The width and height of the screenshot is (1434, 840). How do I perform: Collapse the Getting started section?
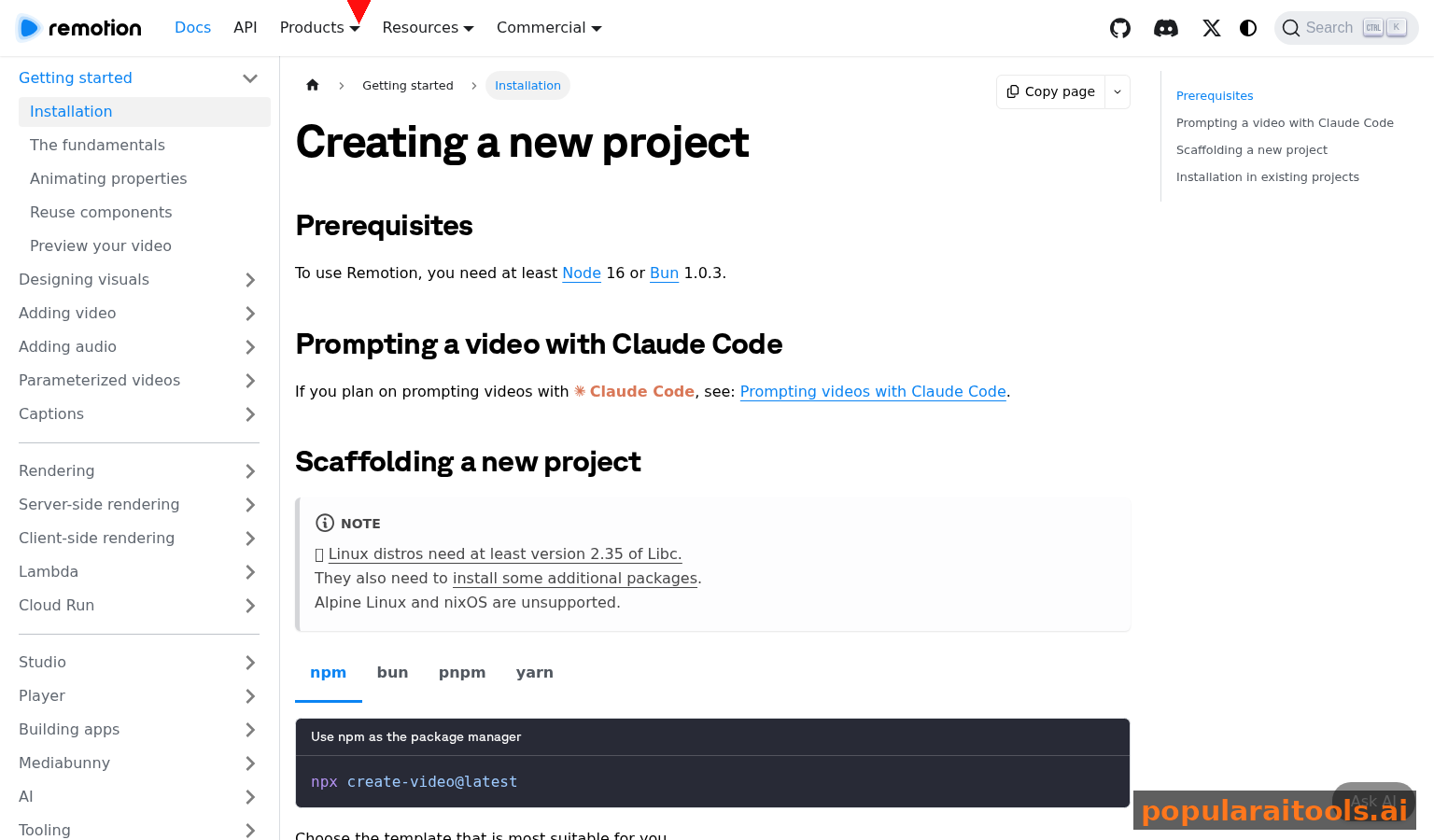click(249, 78)
